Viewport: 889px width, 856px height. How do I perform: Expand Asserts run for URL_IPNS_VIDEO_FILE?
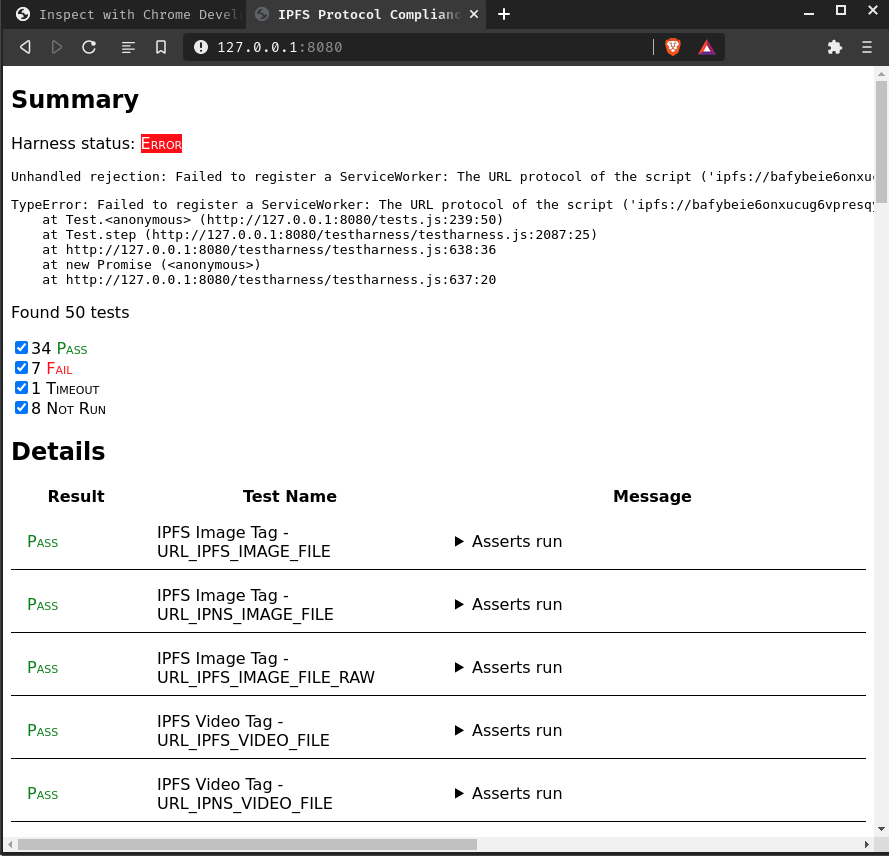[509, 793]
